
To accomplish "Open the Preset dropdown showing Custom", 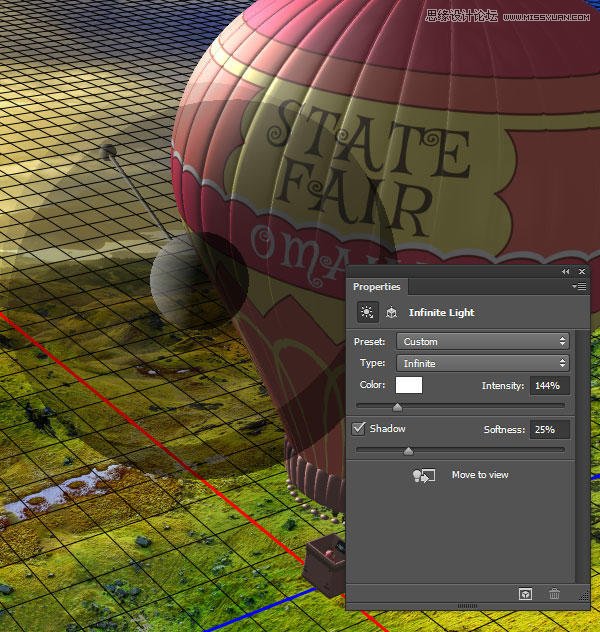I will click(483, 341).
